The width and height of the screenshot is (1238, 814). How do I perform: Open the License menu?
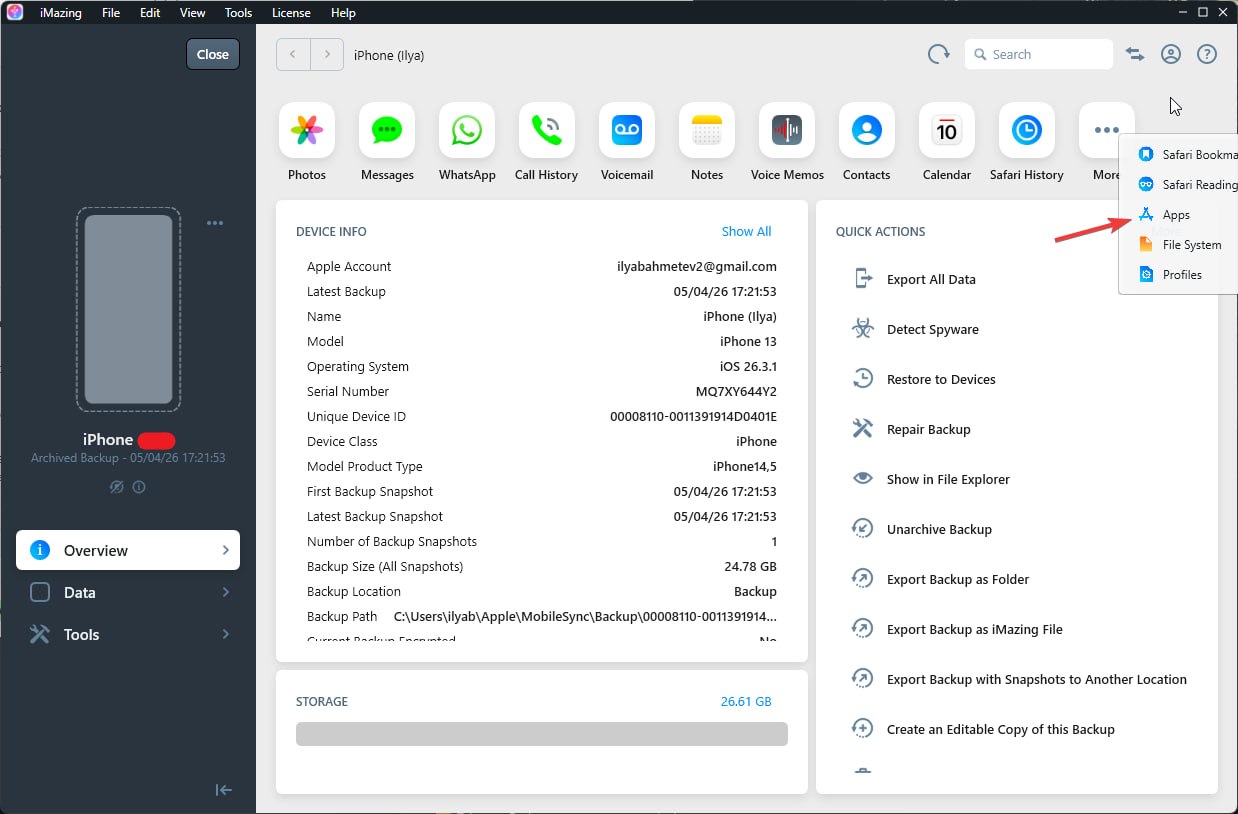pos(291,13)
